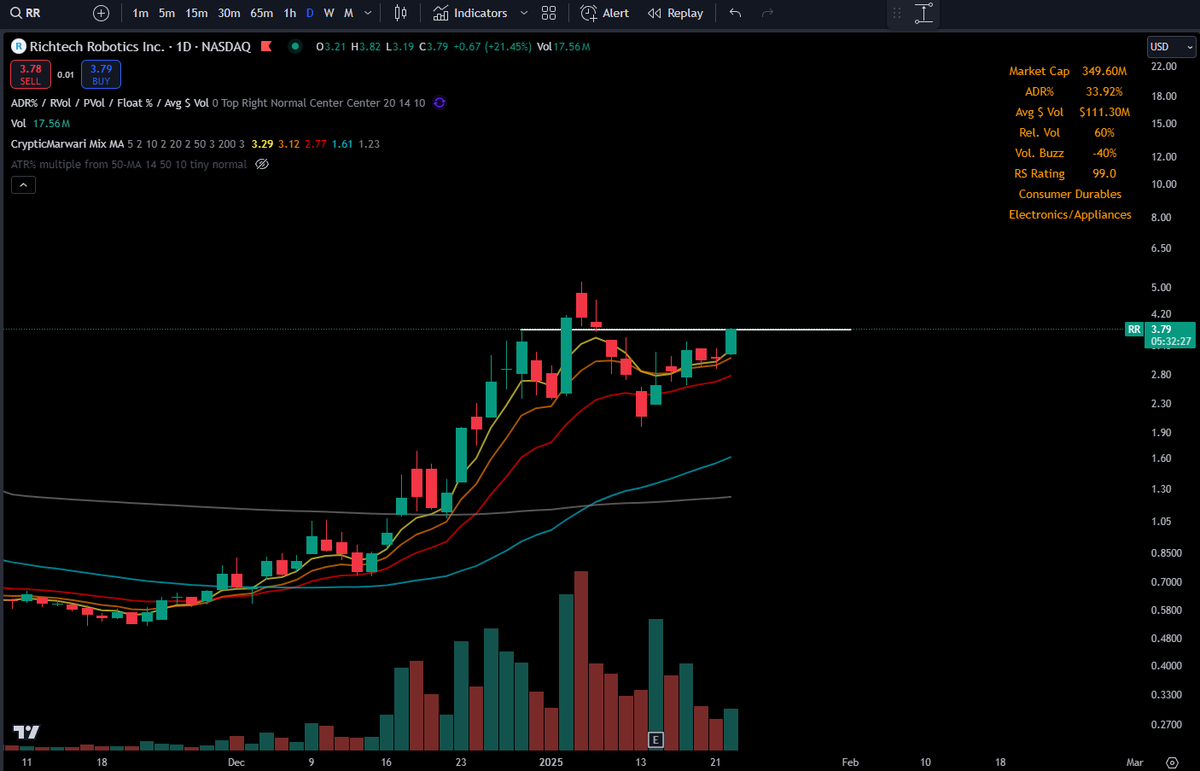Switch to monthly M timeframe
Viewport: 1200px width, 771px height.
(348, 13)
